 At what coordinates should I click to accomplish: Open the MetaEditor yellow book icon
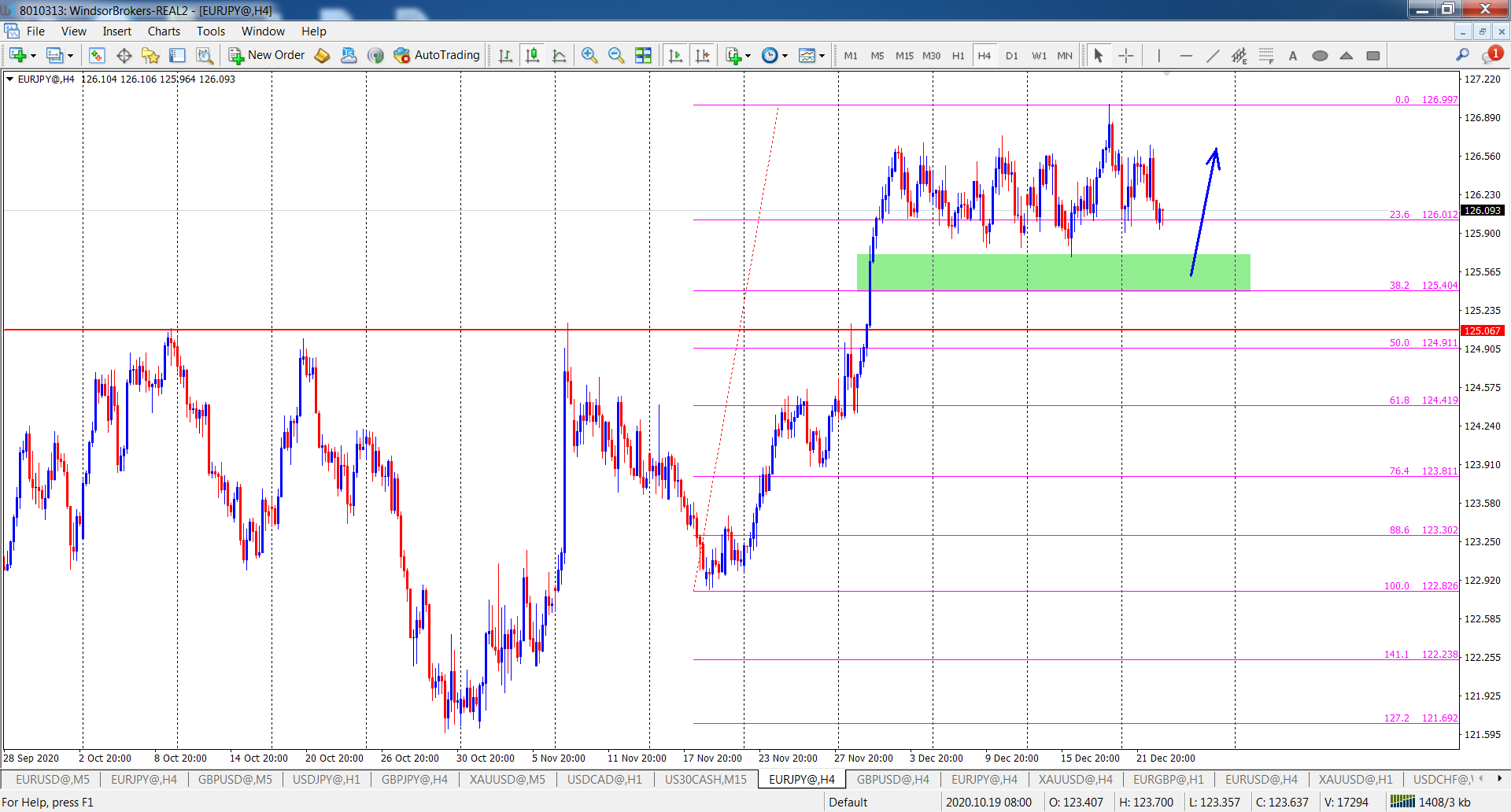pyautogui.click(x=322, y=55)
